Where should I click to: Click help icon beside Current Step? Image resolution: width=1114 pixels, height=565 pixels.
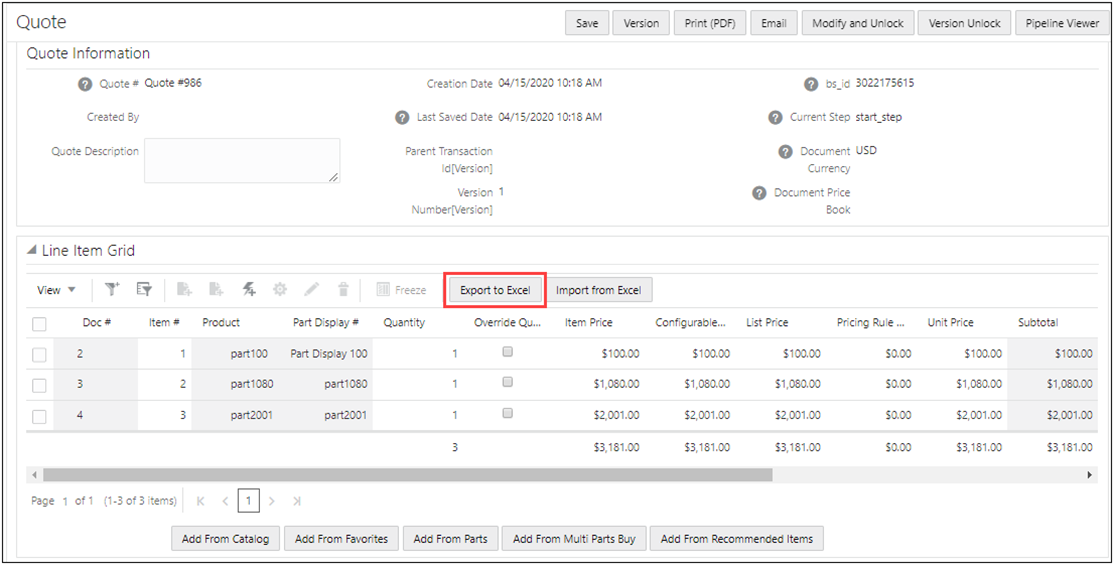pos(775,118)
